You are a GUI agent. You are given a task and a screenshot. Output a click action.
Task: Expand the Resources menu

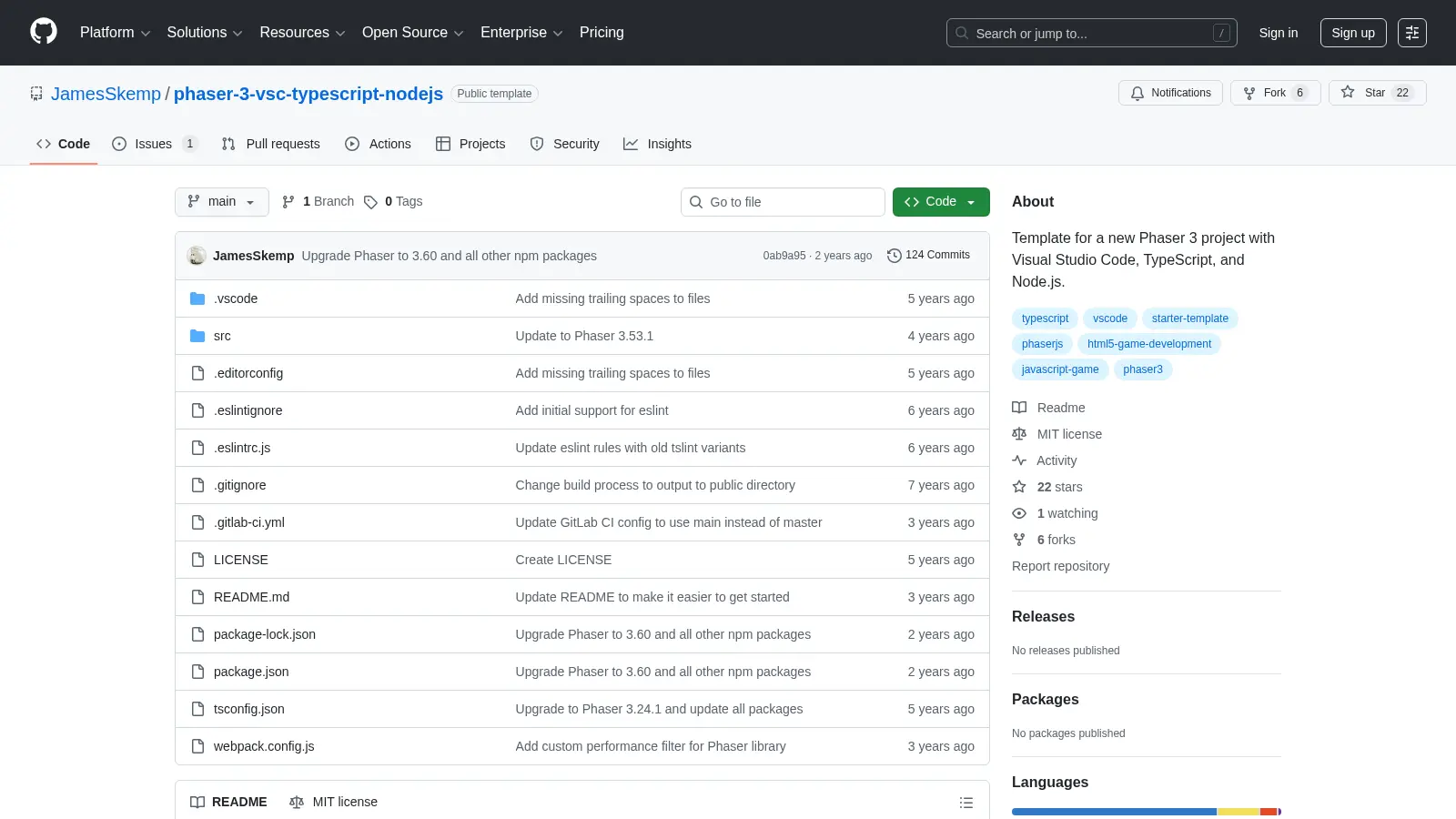(302, 33)
